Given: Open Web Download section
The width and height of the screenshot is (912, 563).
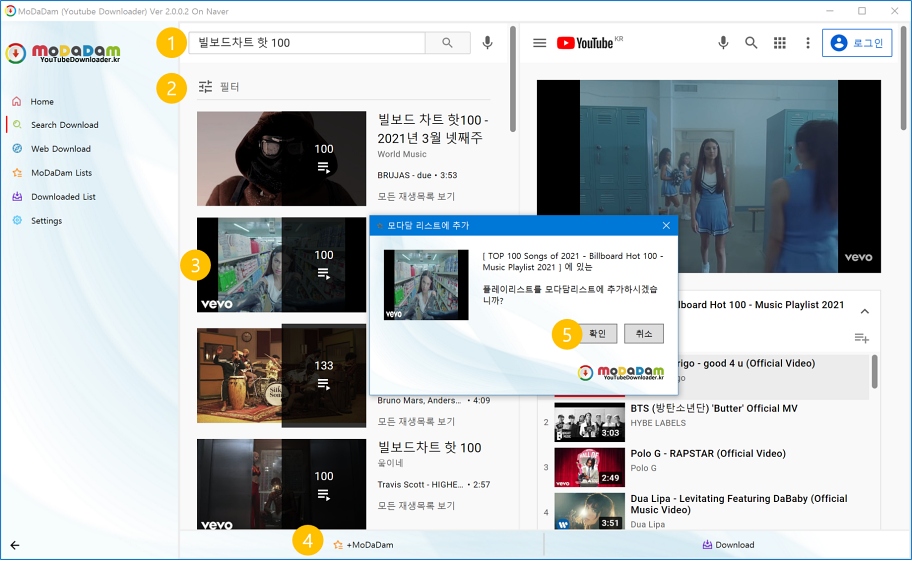Looking at the screenshot, I should tap(60, 149).
